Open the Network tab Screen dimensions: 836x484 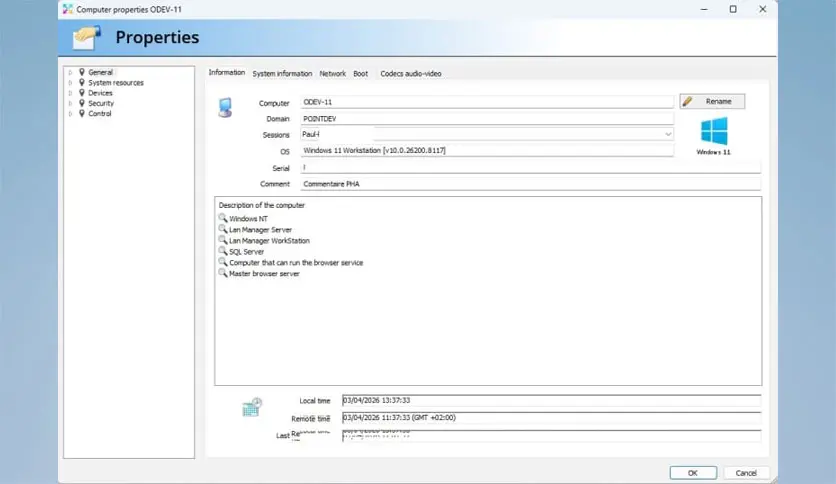point(333,74)
